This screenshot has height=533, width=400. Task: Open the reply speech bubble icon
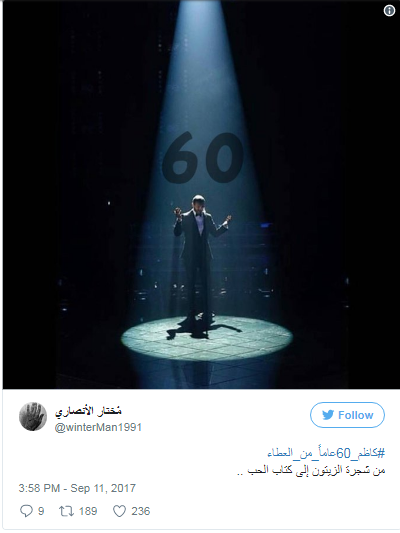click(27, 511)
